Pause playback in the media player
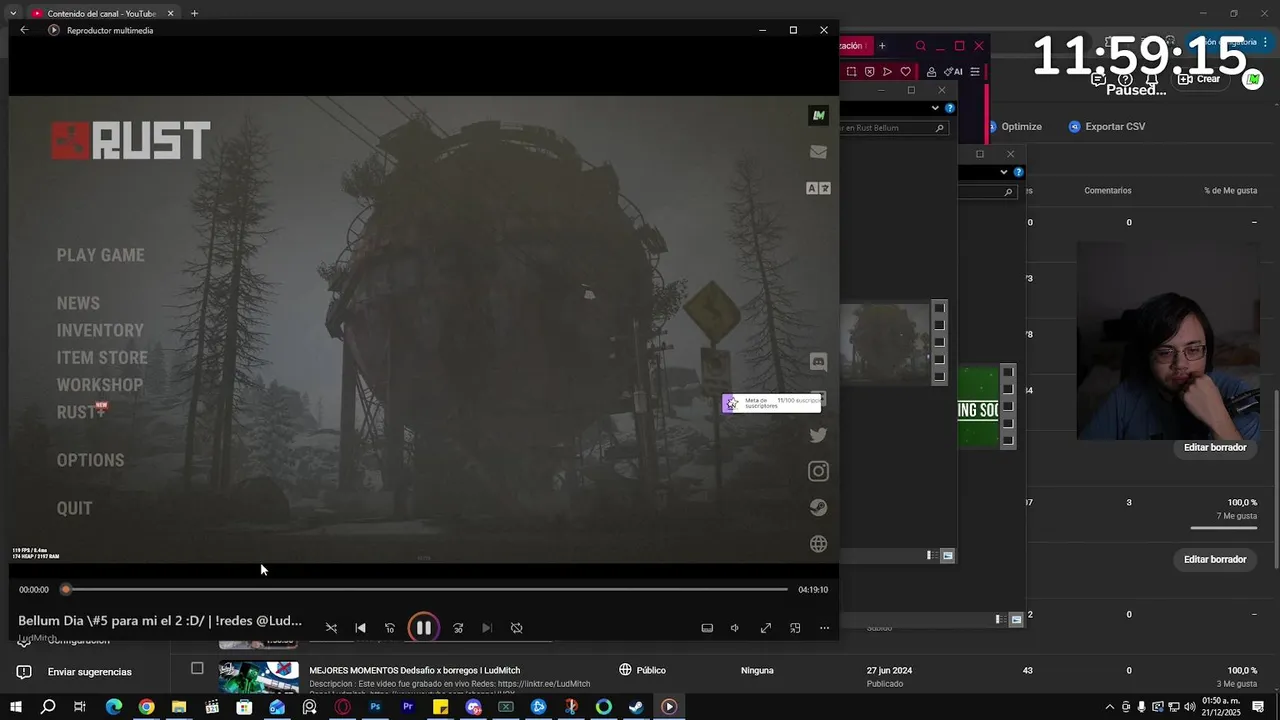Viewport: 1280px width, 720px height. pos(423,628)
